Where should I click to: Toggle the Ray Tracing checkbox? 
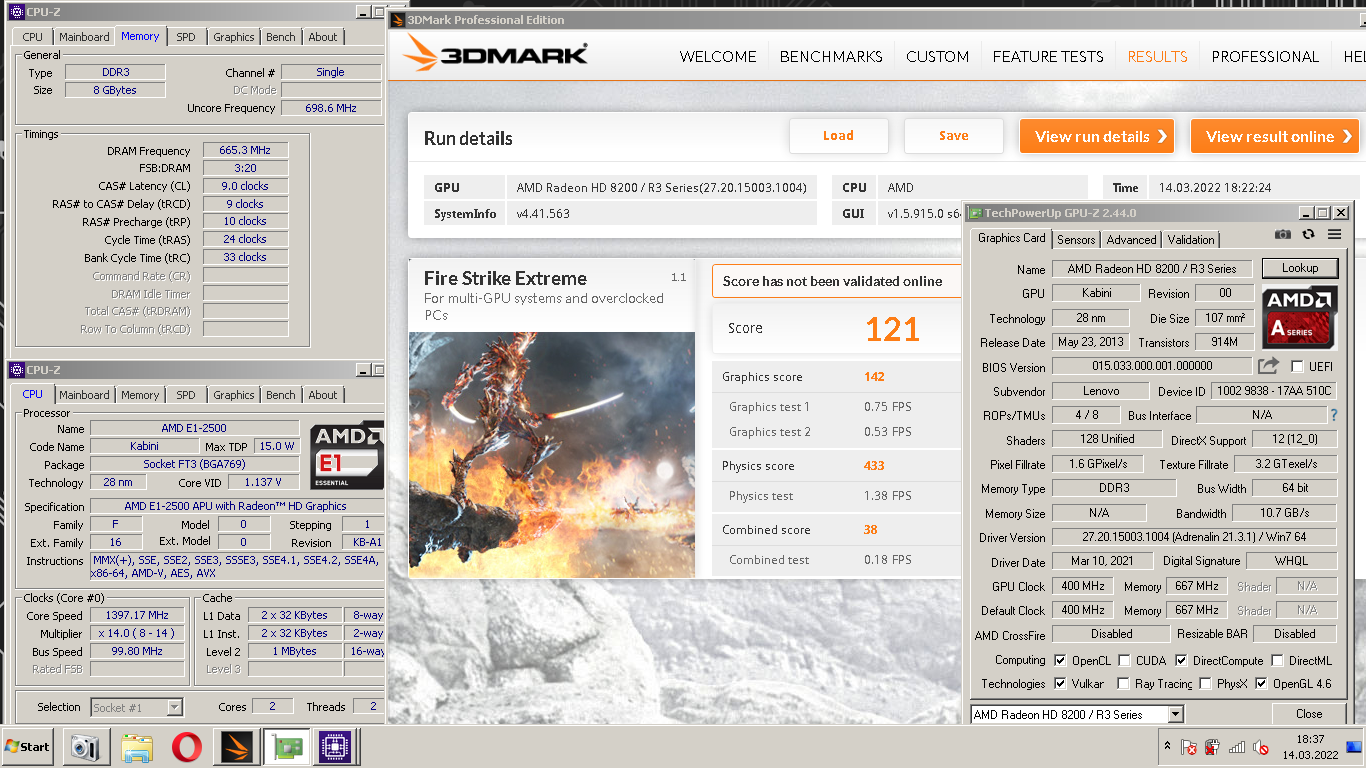[x=1124, y=684]
